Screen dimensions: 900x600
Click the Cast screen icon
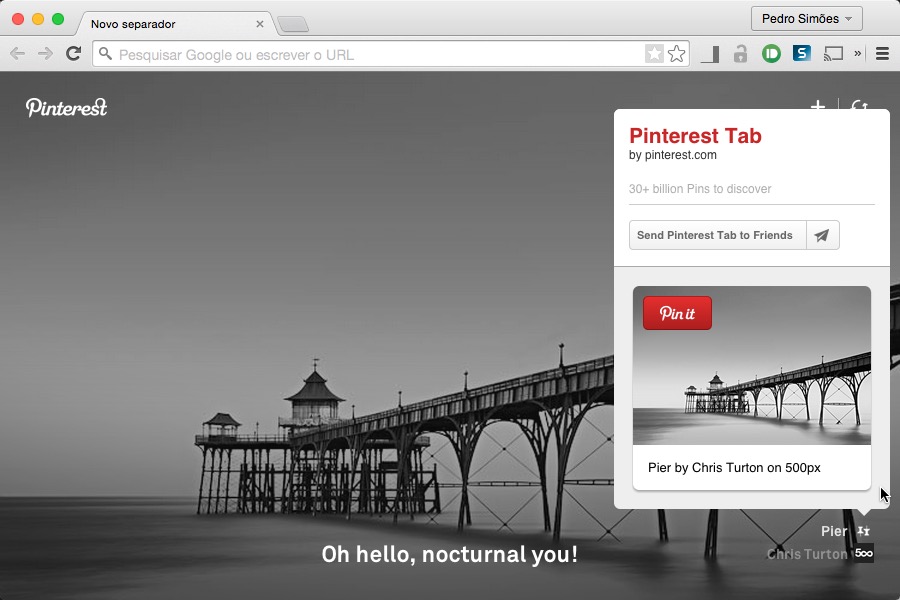[833, 54]
